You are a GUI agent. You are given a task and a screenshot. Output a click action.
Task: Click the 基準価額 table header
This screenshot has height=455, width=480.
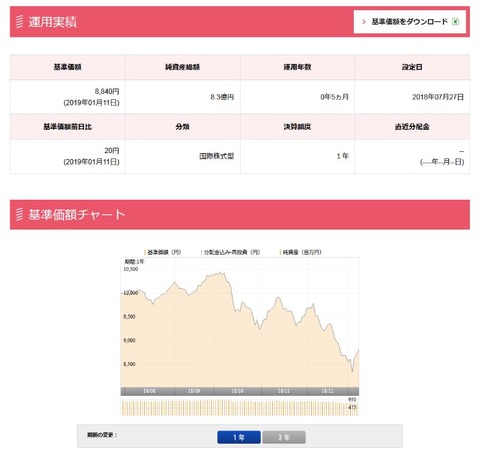[x=68, y=67]
